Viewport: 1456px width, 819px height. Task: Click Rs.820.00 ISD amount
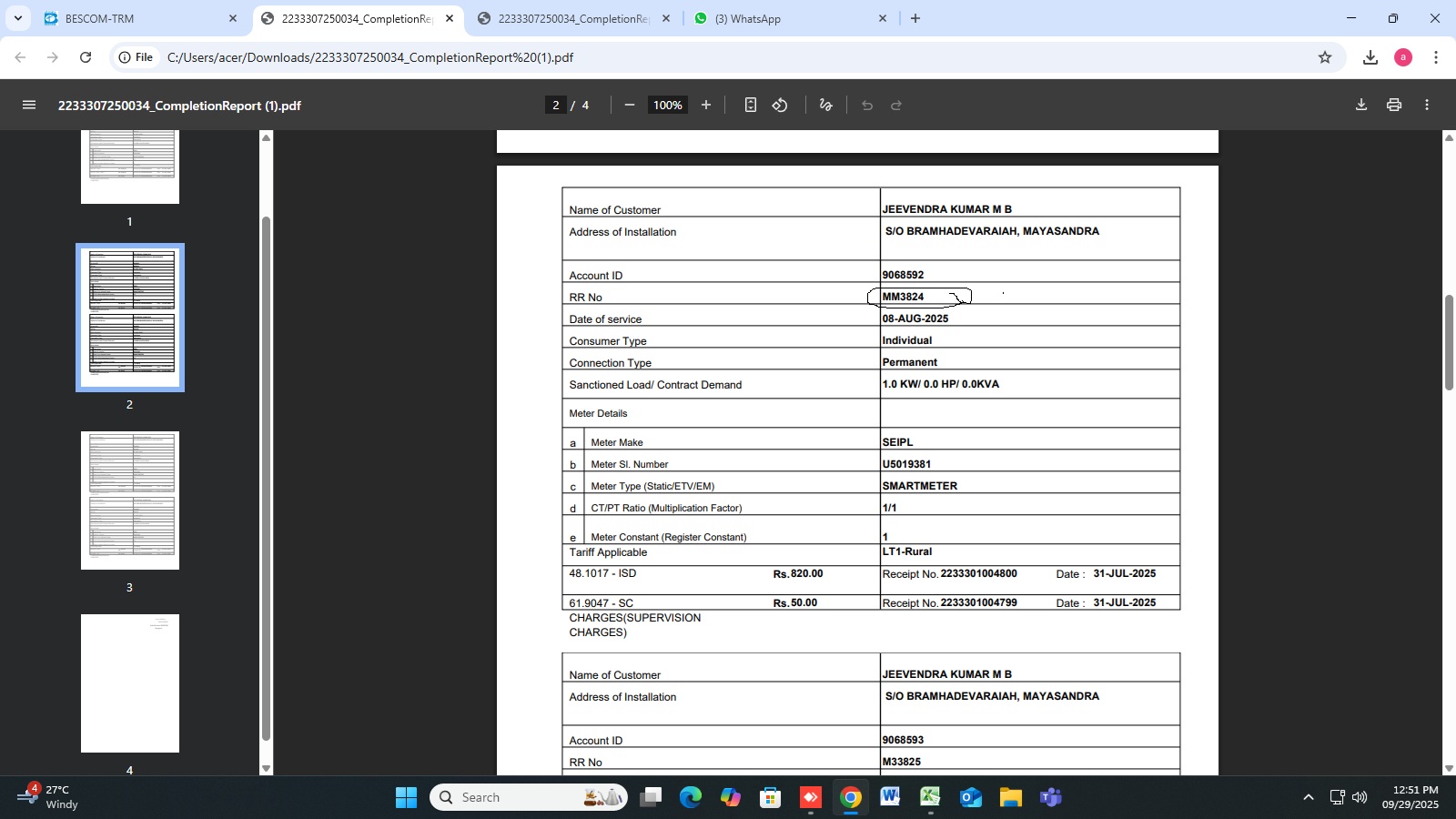798,574
